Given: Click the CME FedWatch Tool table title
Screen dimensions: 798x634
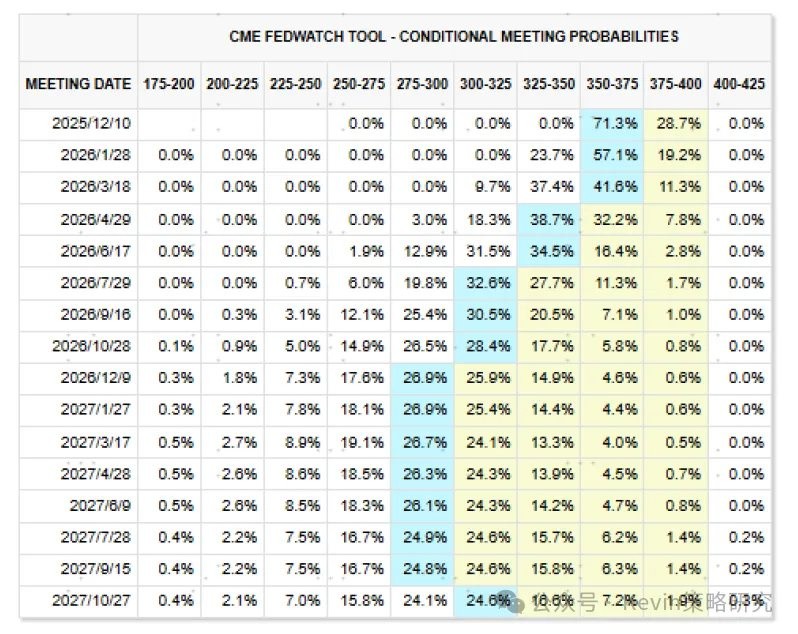Looking at the screenshot, I should click(x=453, y=36).
